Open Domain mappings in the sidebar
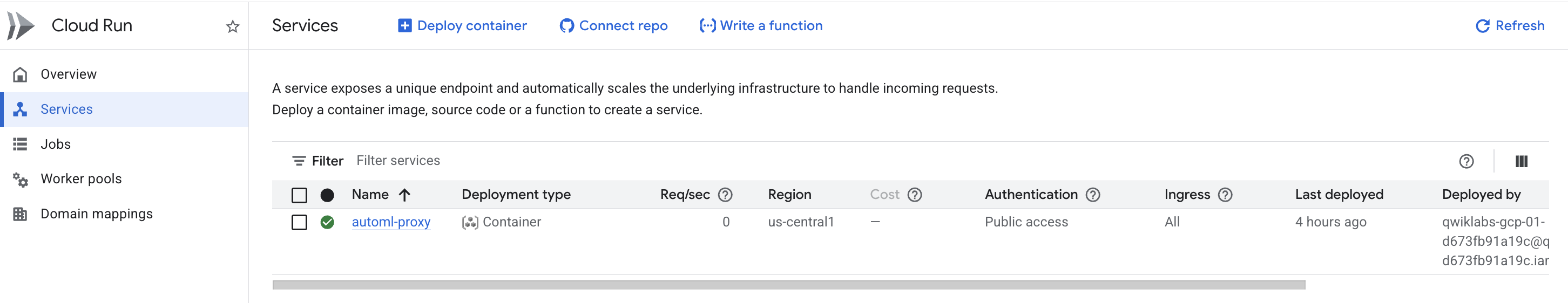This screenshot has height=303, width=1568. pyautogui.click(x=96, y=214)
